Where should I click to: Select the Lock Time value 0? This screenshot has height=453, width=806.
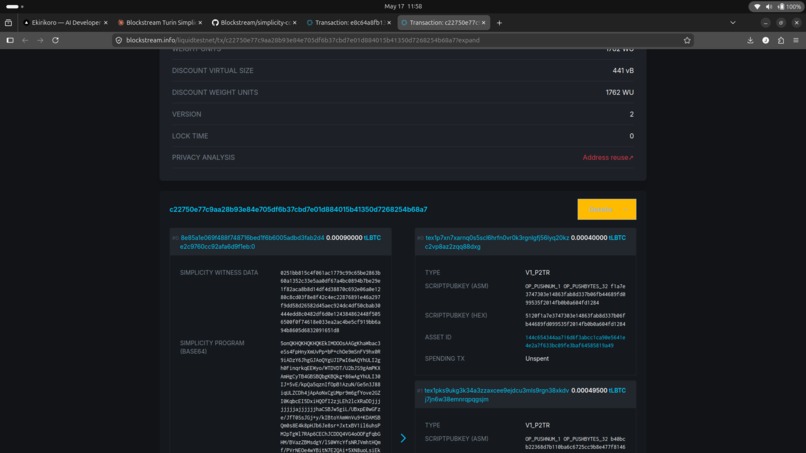point(632,136)
